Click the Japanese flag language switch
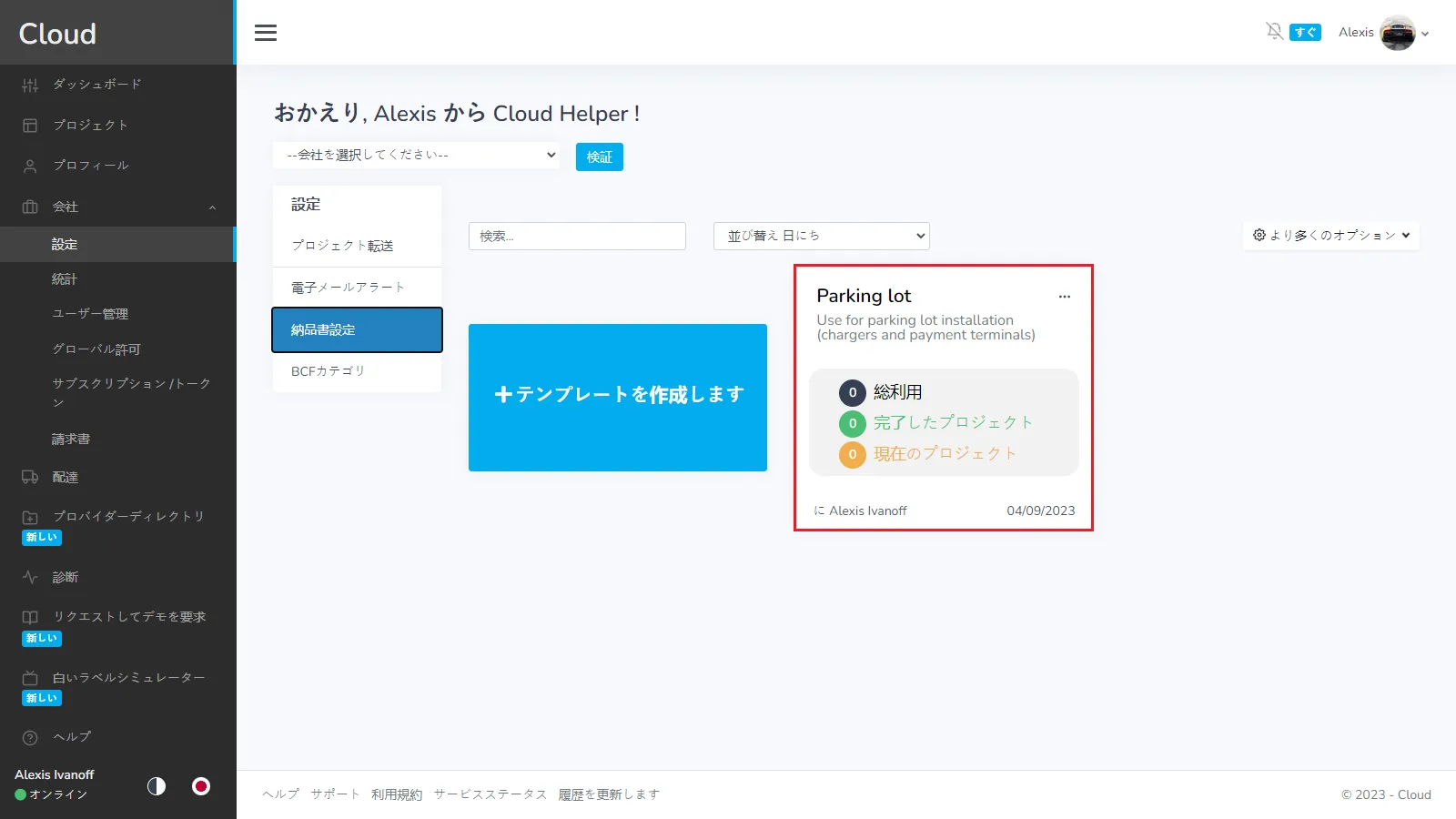Screen dimensions: 1456x819 (201, 786)
